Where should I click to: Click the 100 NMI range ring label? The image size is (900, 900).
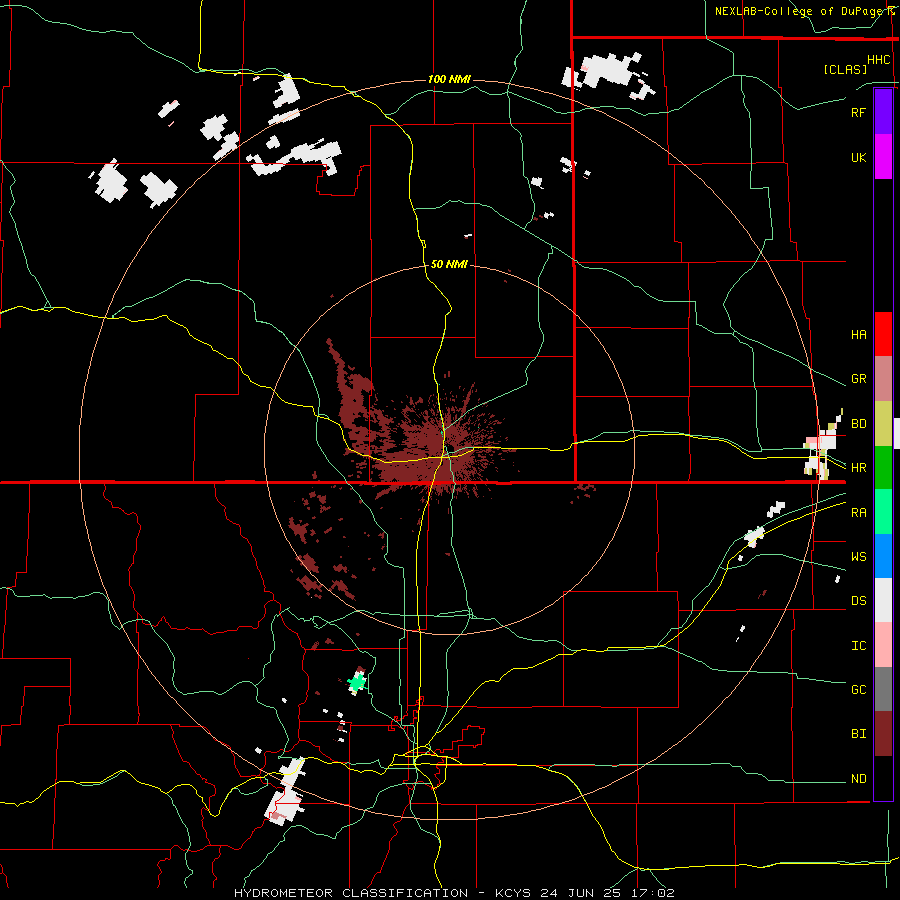(x=449, y=79)
